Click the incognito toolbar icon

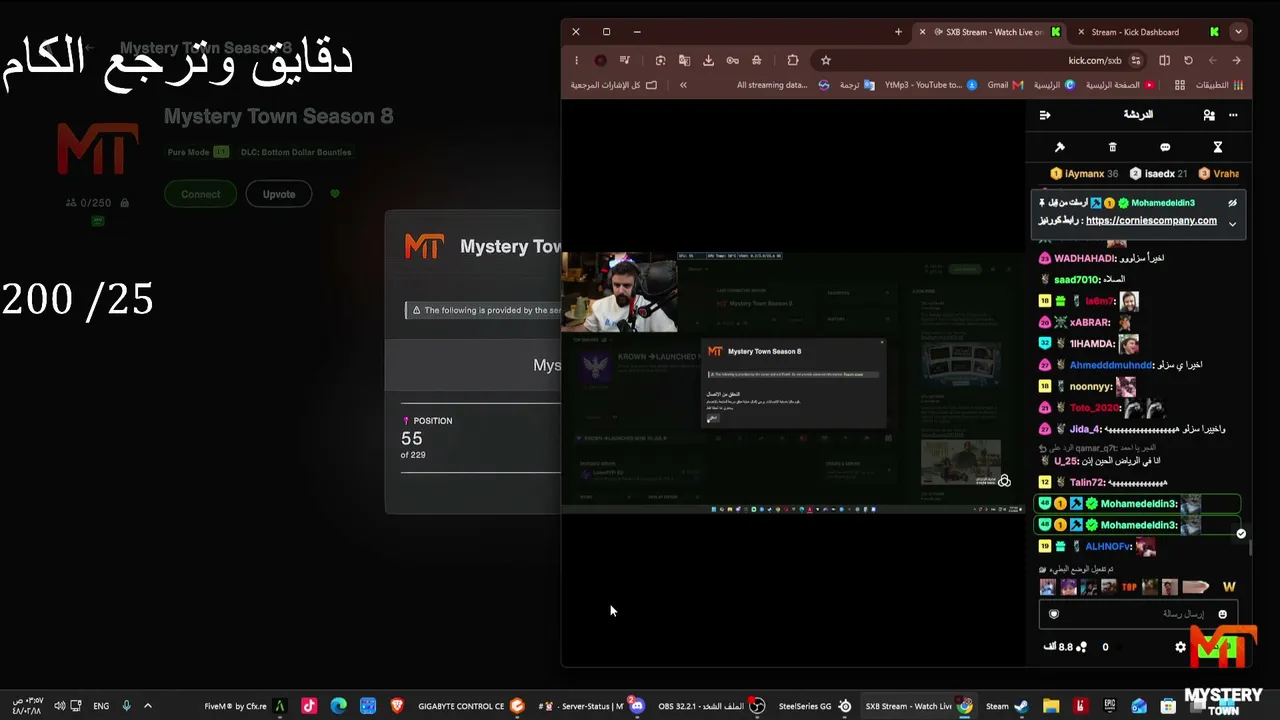pos(757,60)
